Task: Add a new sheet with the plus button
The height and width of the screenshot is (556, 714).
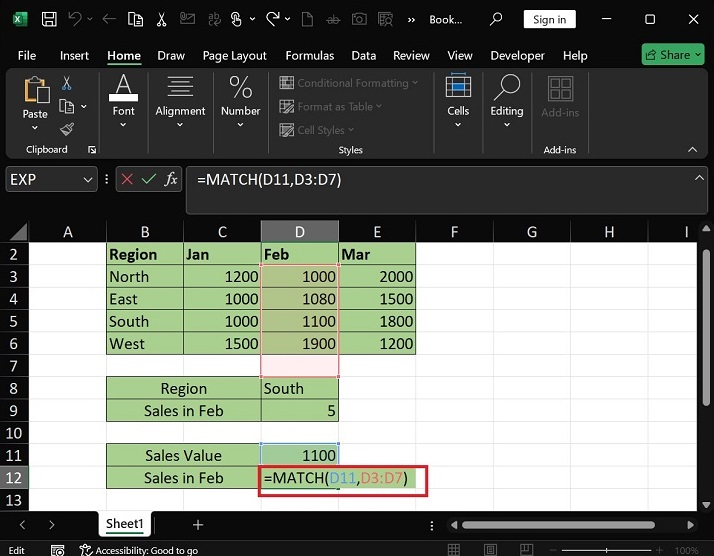Action: click(198, 525)
